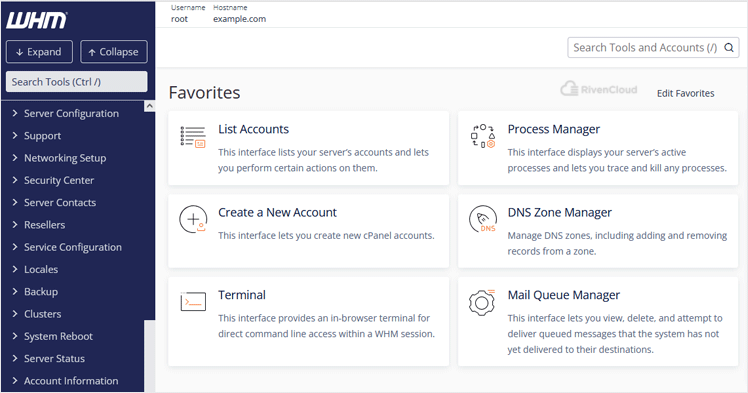The width and height of the screenshot is (748, 393).
Task: Click the WHM logo
Action: [37, 20]
